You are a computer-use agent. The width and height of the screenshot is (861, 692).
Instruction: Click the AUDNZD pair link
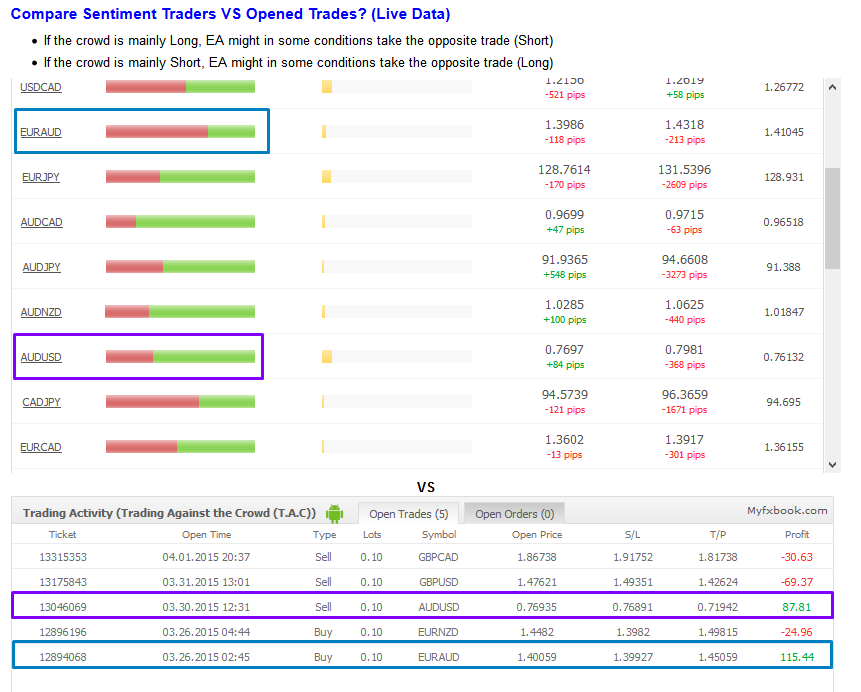click(x=41, y=312)
